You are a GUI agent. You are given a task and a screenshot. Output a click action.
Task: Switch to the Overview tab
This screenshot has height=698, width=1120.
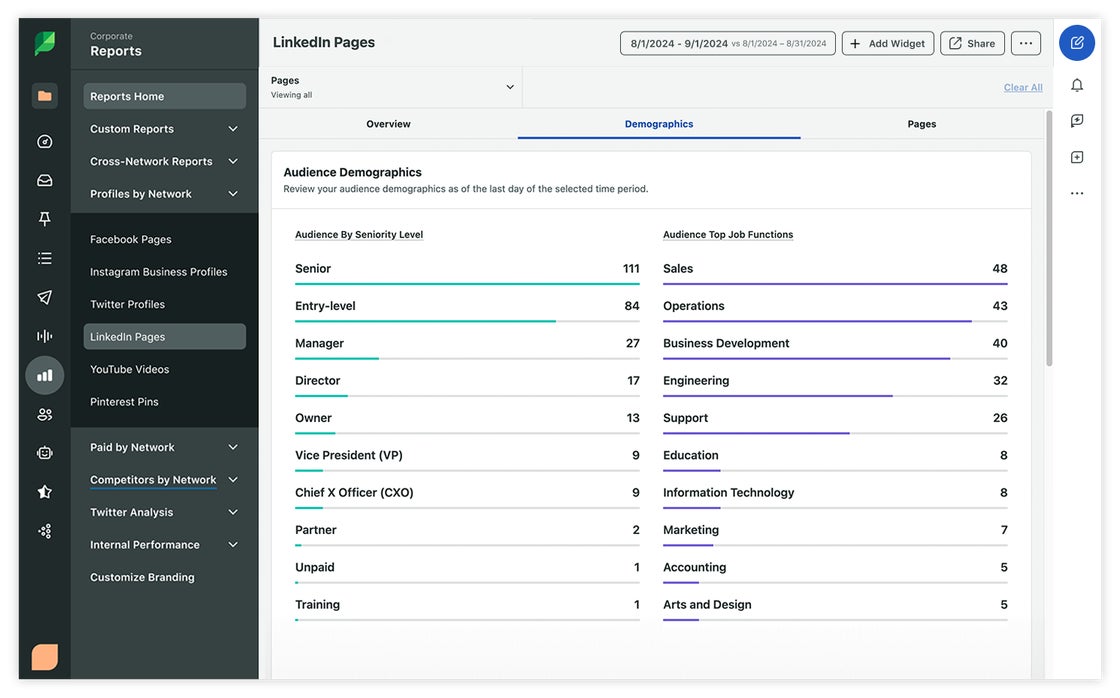click(x=388, y=124)
